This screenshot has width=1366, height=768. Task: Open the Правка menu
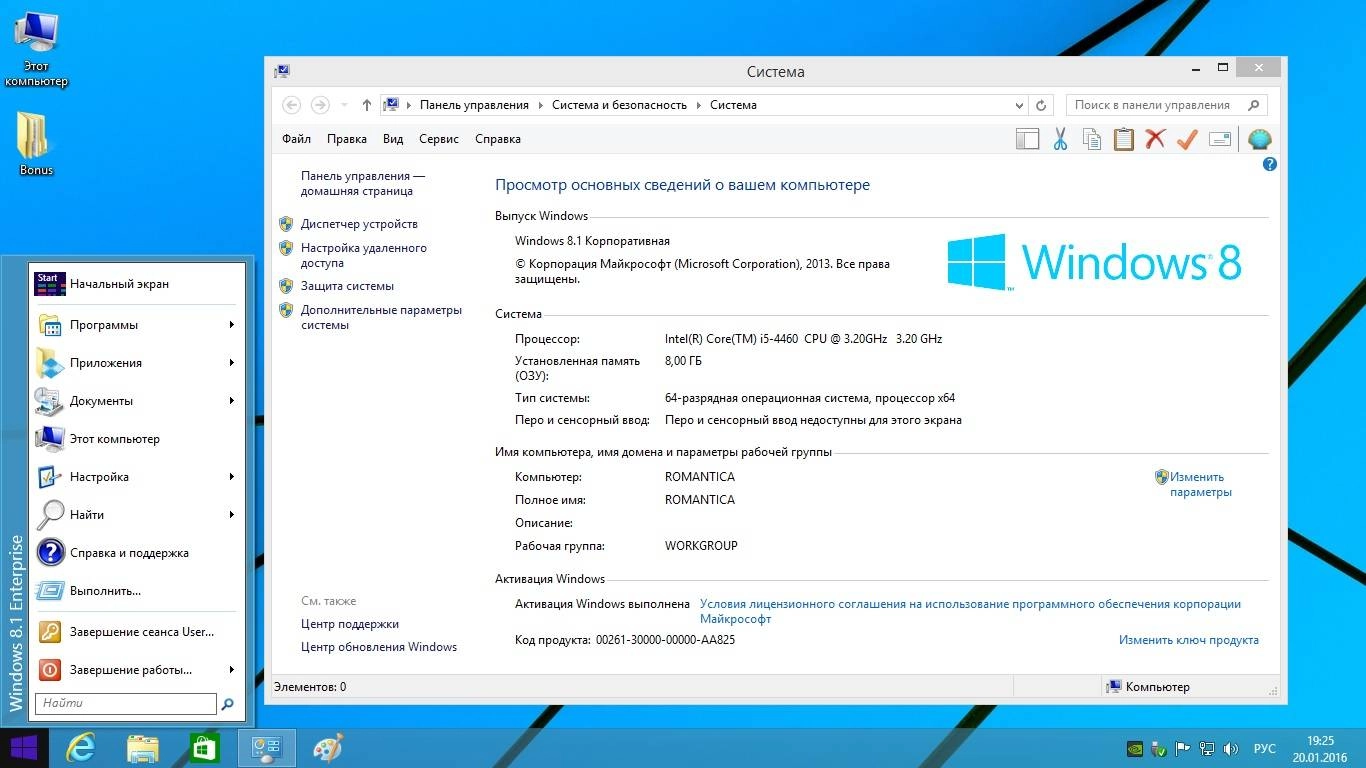click(347, 139)
